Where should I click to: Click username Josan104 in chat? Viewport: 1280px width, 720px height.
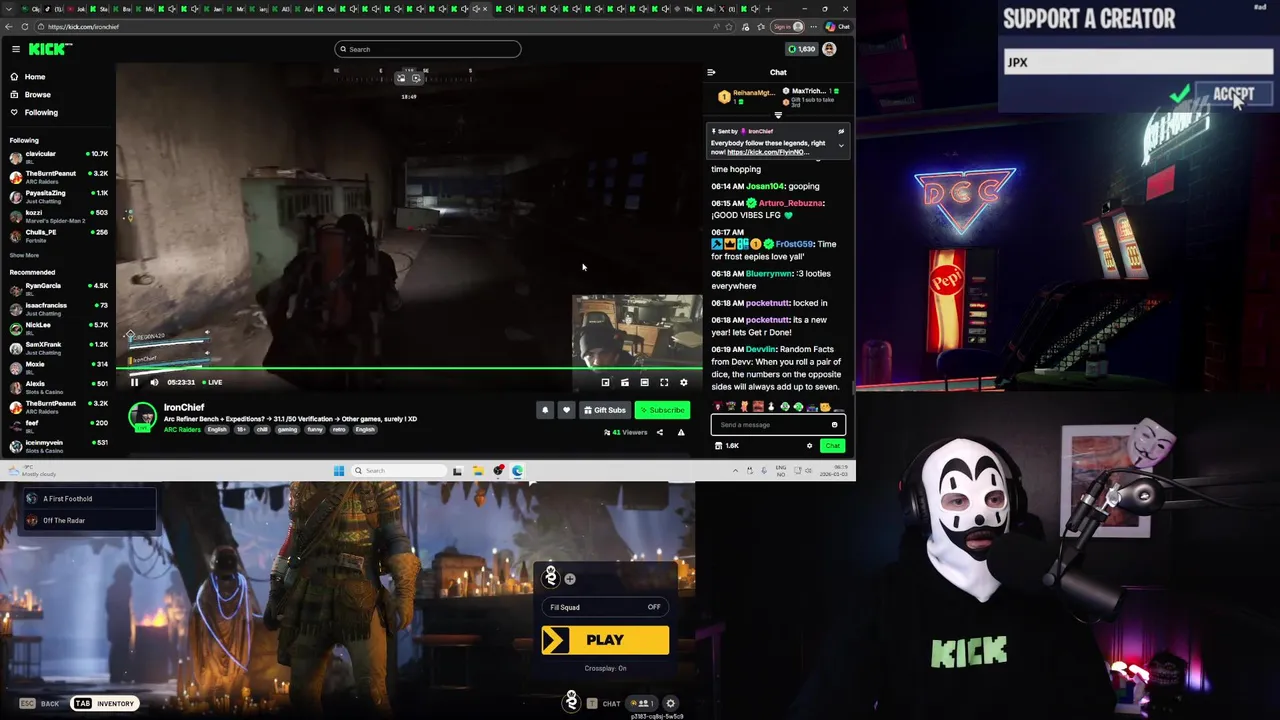[765, 186]
